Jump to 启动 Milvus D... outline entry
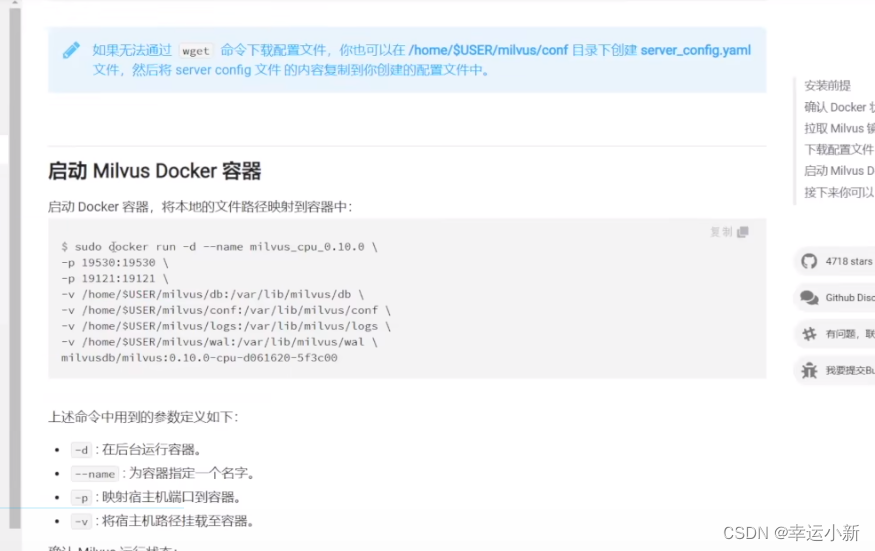 [839, 170]
